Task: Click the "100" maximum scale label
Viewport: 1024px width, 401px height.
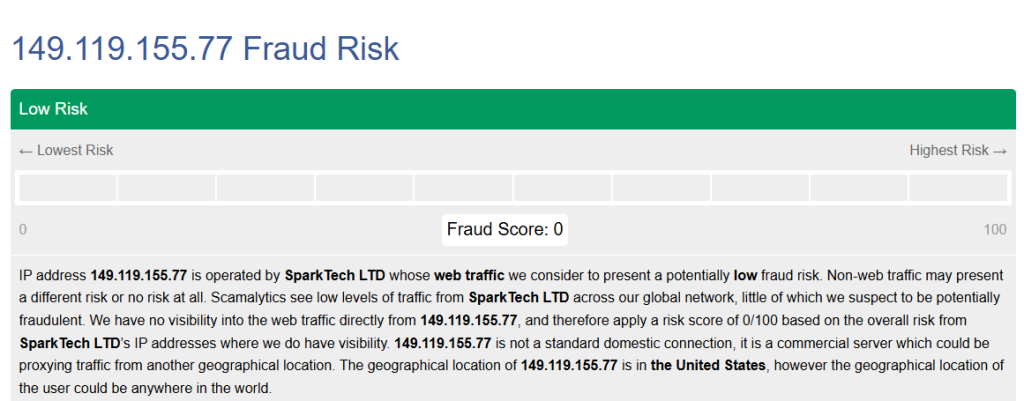Action: [994, 230]
